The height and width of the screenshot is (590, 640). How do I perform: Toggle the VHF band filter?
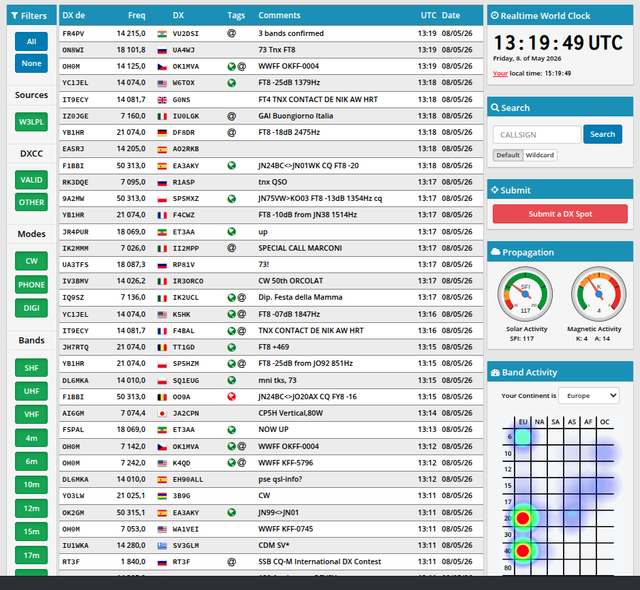click(x=31, y=415)
